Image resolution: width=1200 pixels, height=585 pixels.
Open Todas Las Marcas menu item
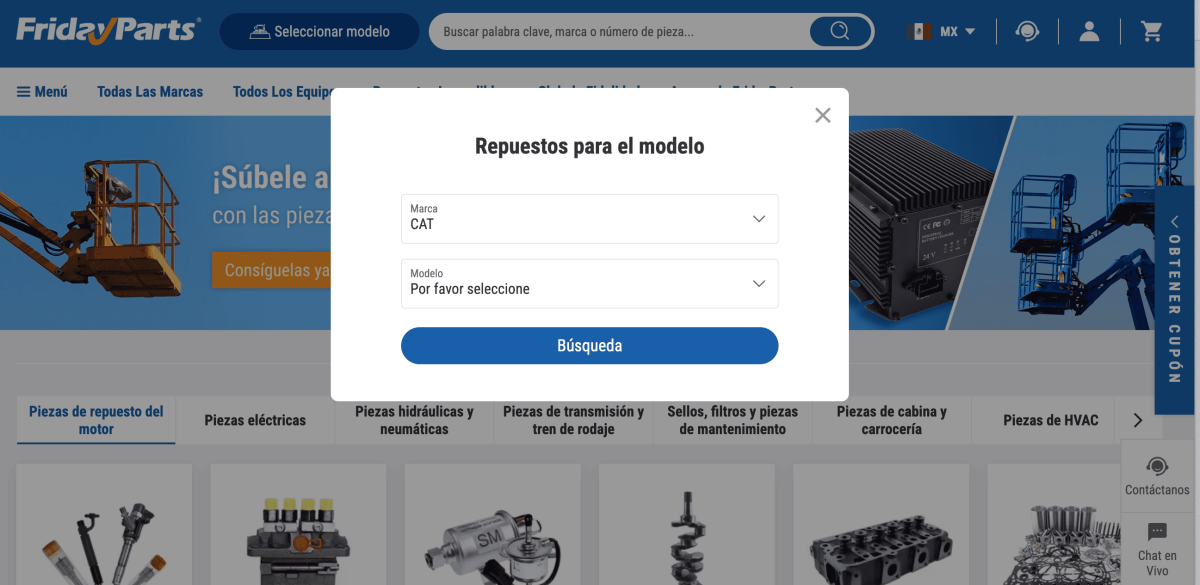150,91
